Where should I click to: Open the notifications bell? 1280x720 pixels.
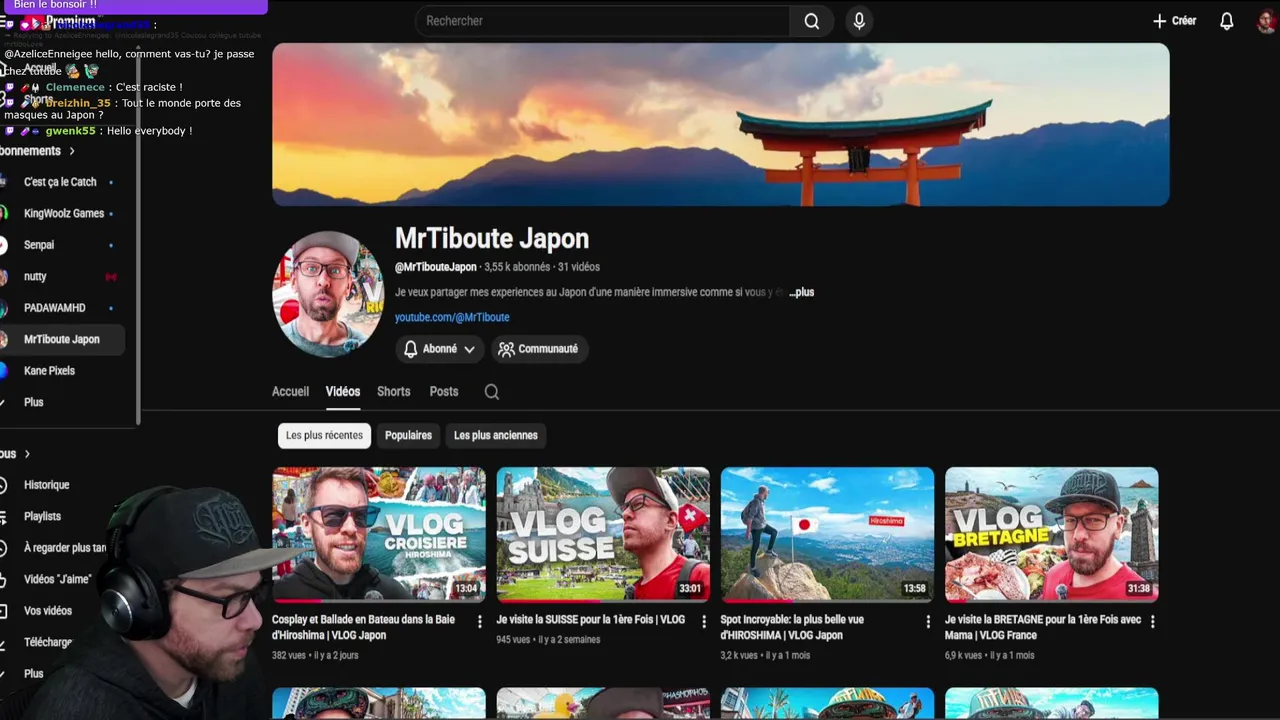tap(1226, 21)
